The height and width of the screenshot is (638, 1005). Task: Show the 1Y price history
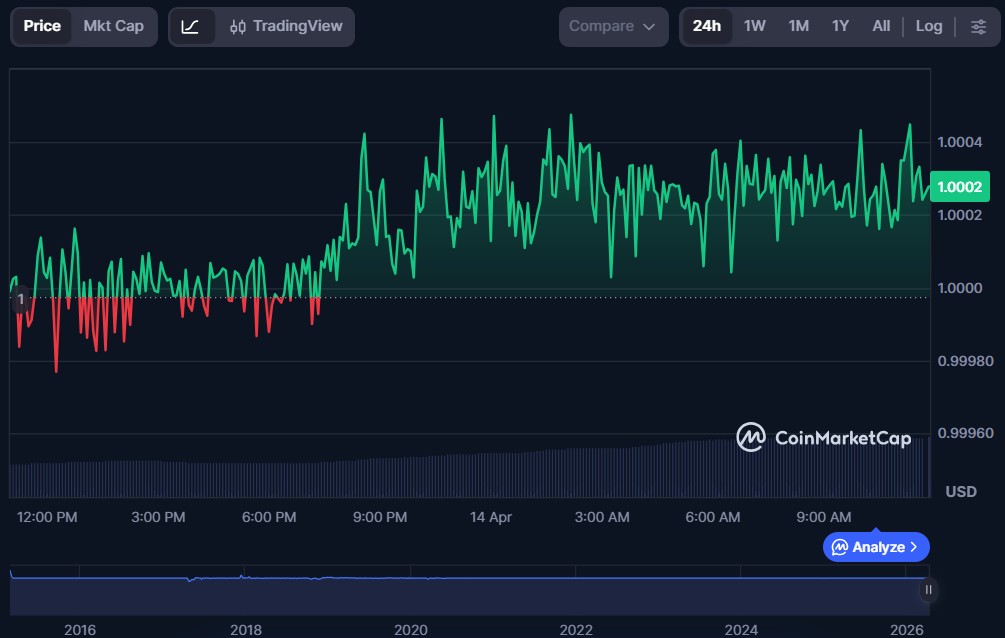click(x=840, y=26)
